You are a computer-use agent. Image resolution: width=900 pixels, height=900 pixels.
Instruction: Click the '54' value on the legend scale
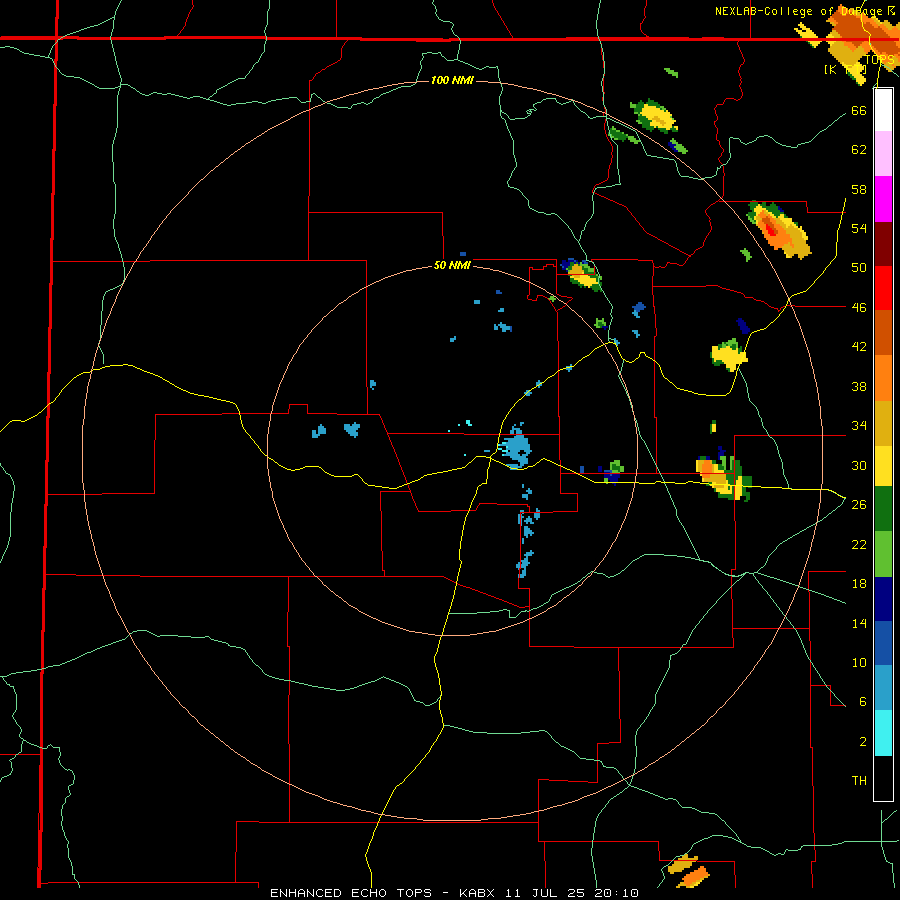click(859, 228)
